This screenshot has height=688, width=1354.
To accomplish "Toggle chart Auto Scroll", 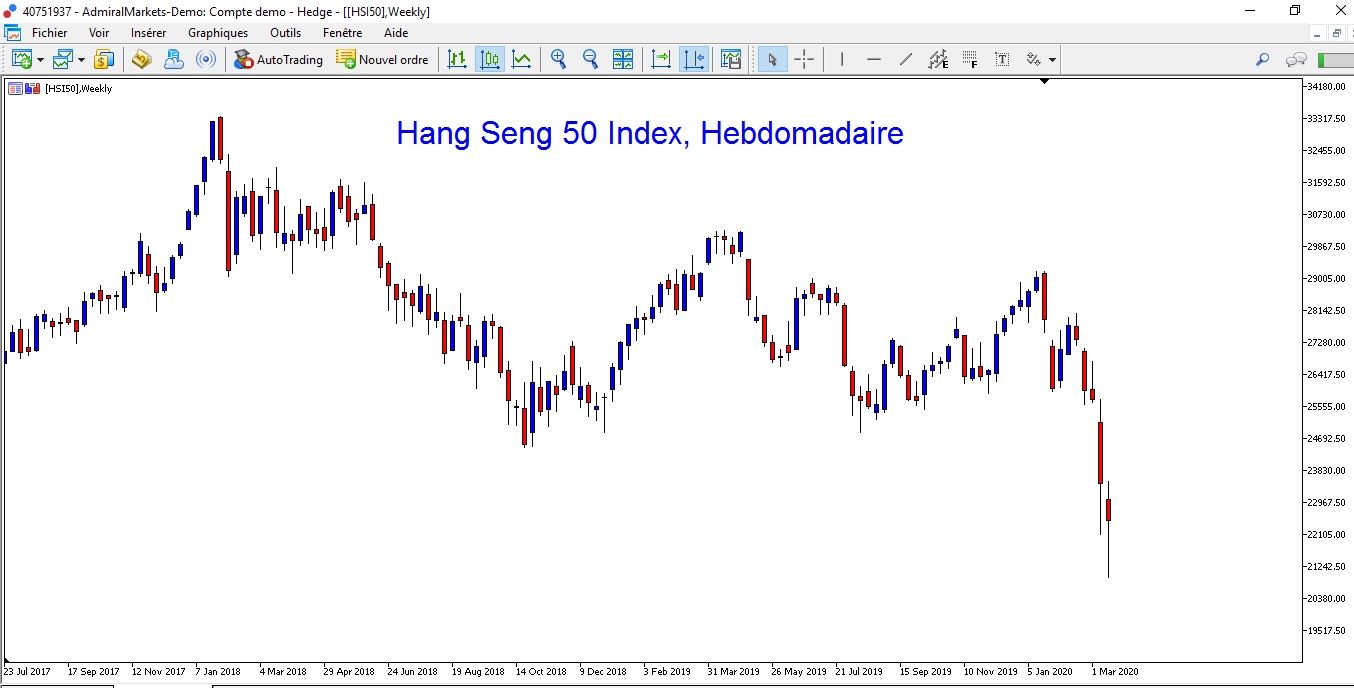I will point(661,59).
